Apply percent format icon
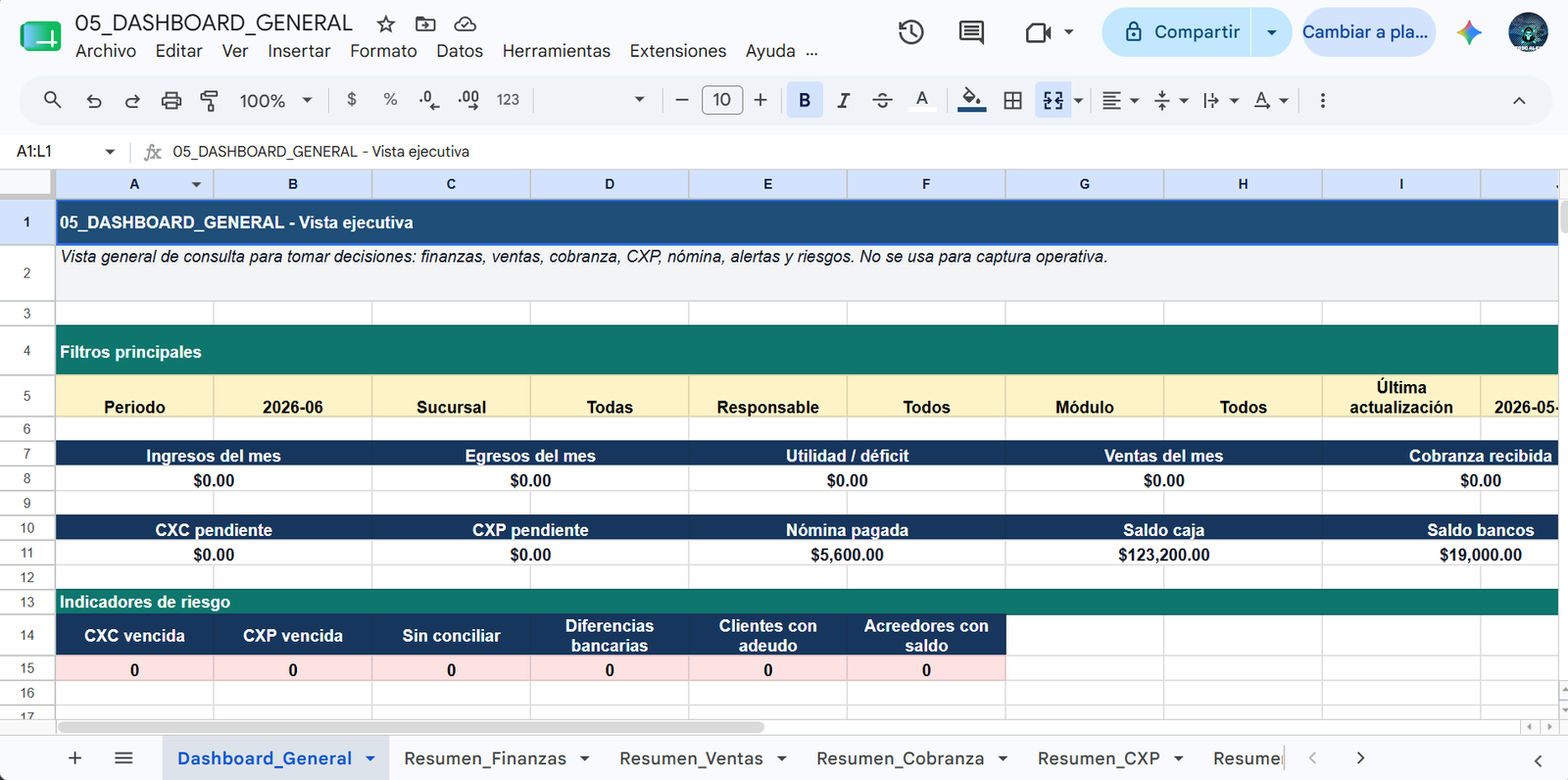Viewport: 1568px width, 780px height. tap(390, 100)
